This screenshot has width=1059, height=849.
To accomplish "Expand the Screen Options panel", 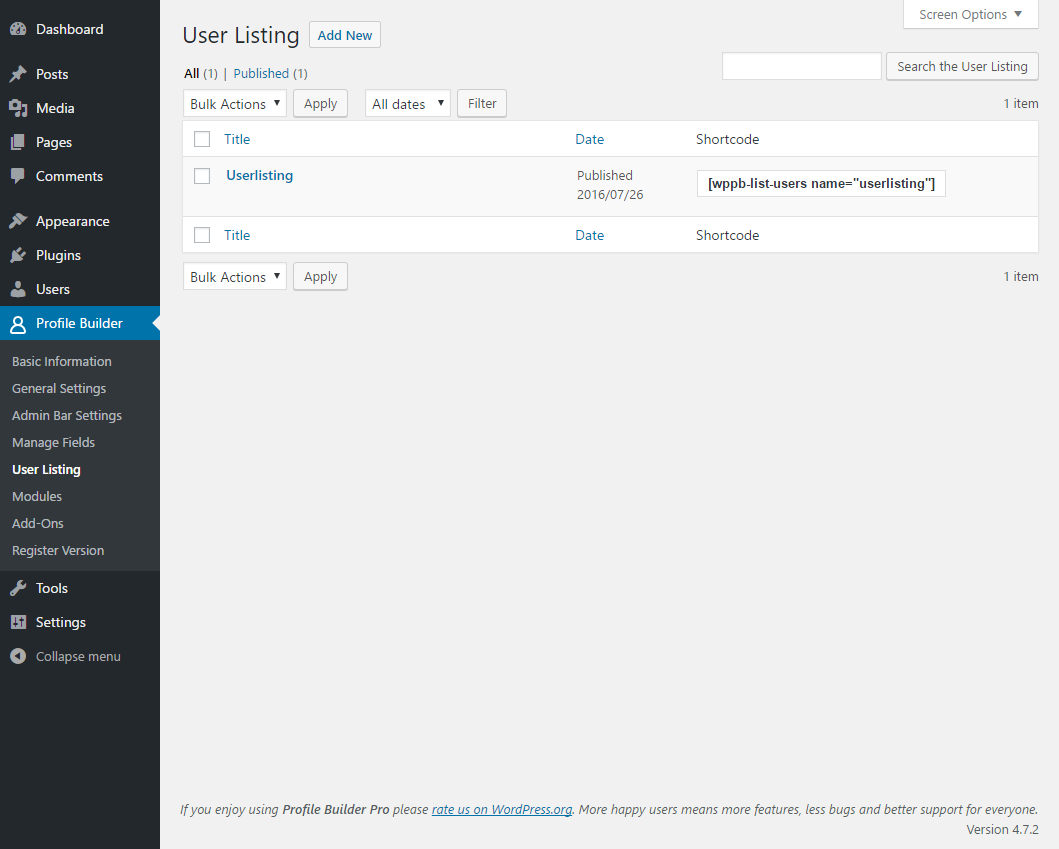I will (968, 14).
